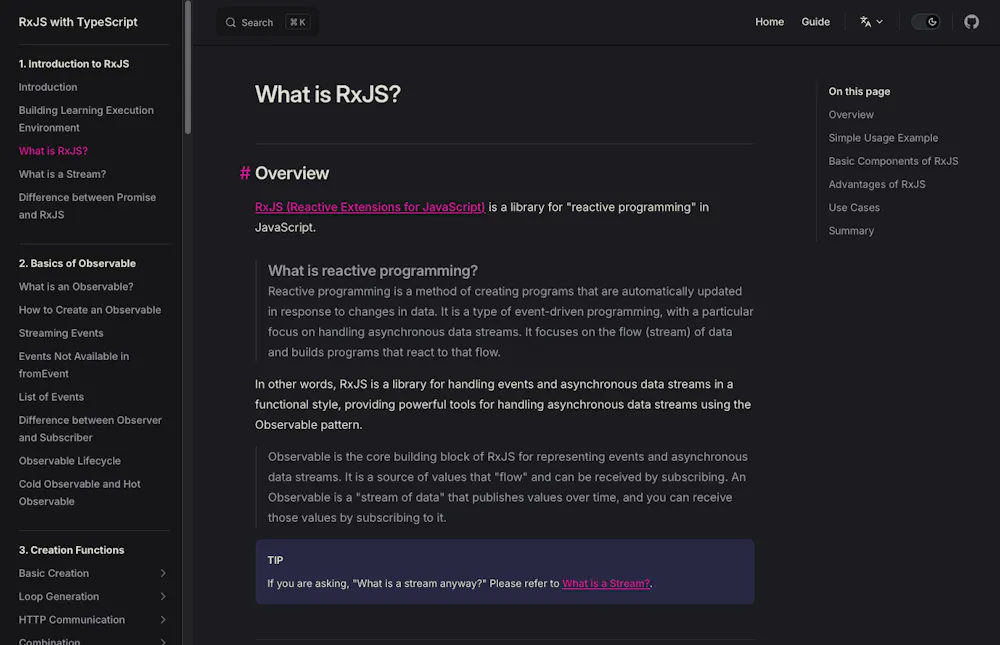
Task: Open Guide in the top navigation
Action: [x=815, y=22]
